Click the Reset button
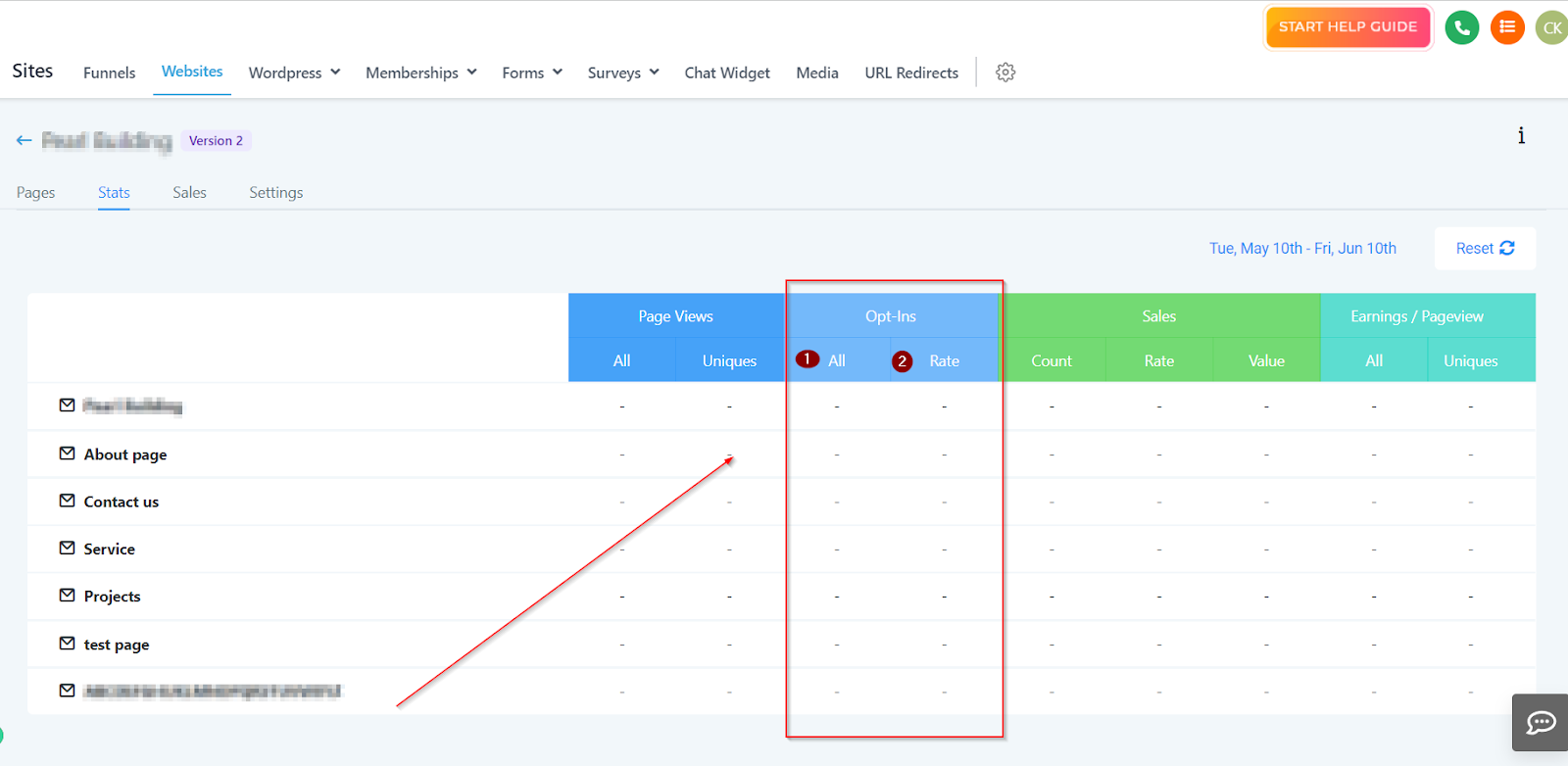 (x=1485, y=249)
